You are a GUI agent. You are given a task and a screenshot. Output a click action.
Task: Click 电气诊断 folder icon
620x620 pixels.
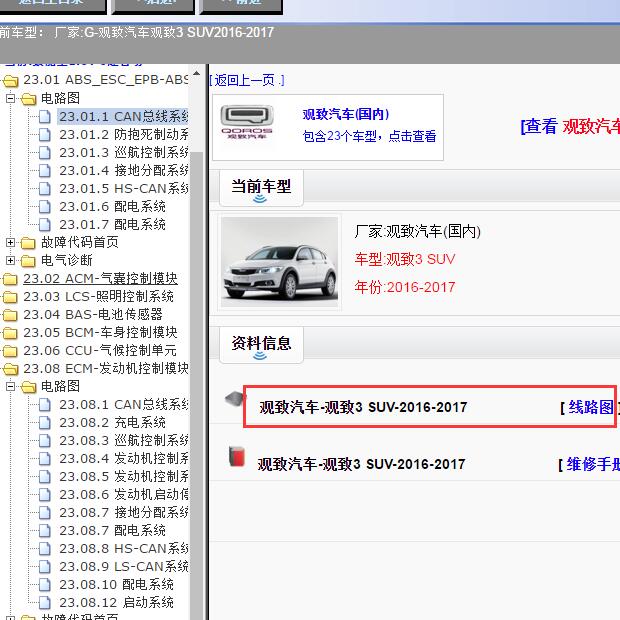[x=28, y=261]
